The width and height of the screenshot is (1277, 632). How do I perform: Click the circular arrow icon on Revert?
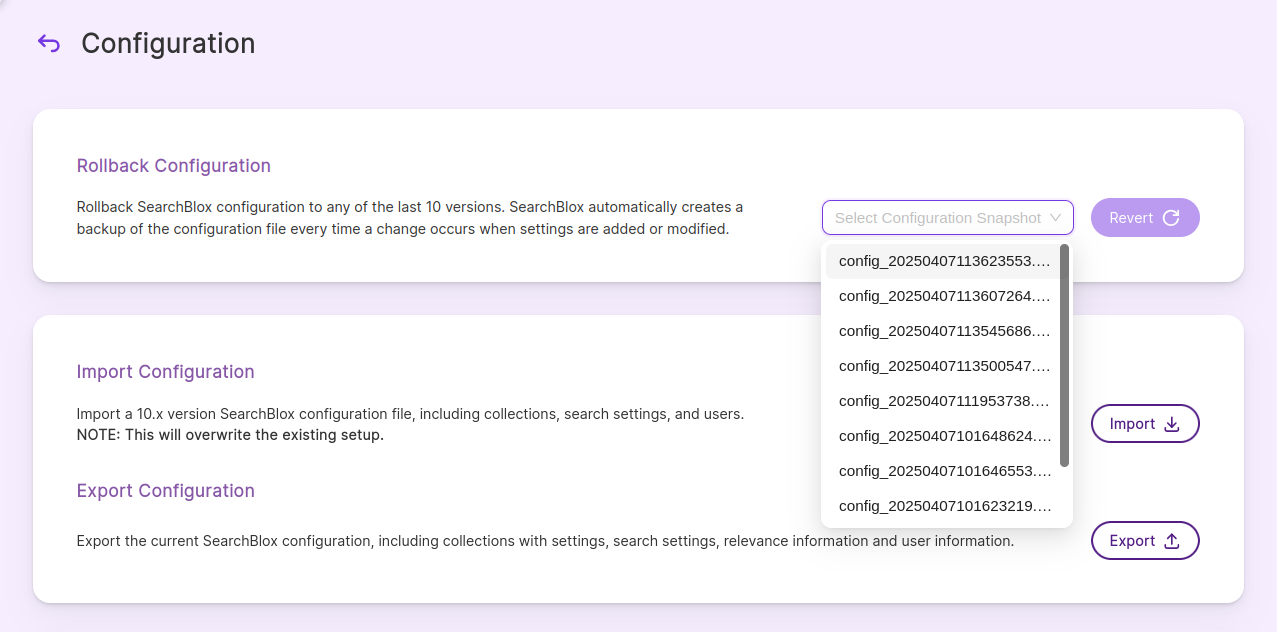click(x=1171, y=217)
